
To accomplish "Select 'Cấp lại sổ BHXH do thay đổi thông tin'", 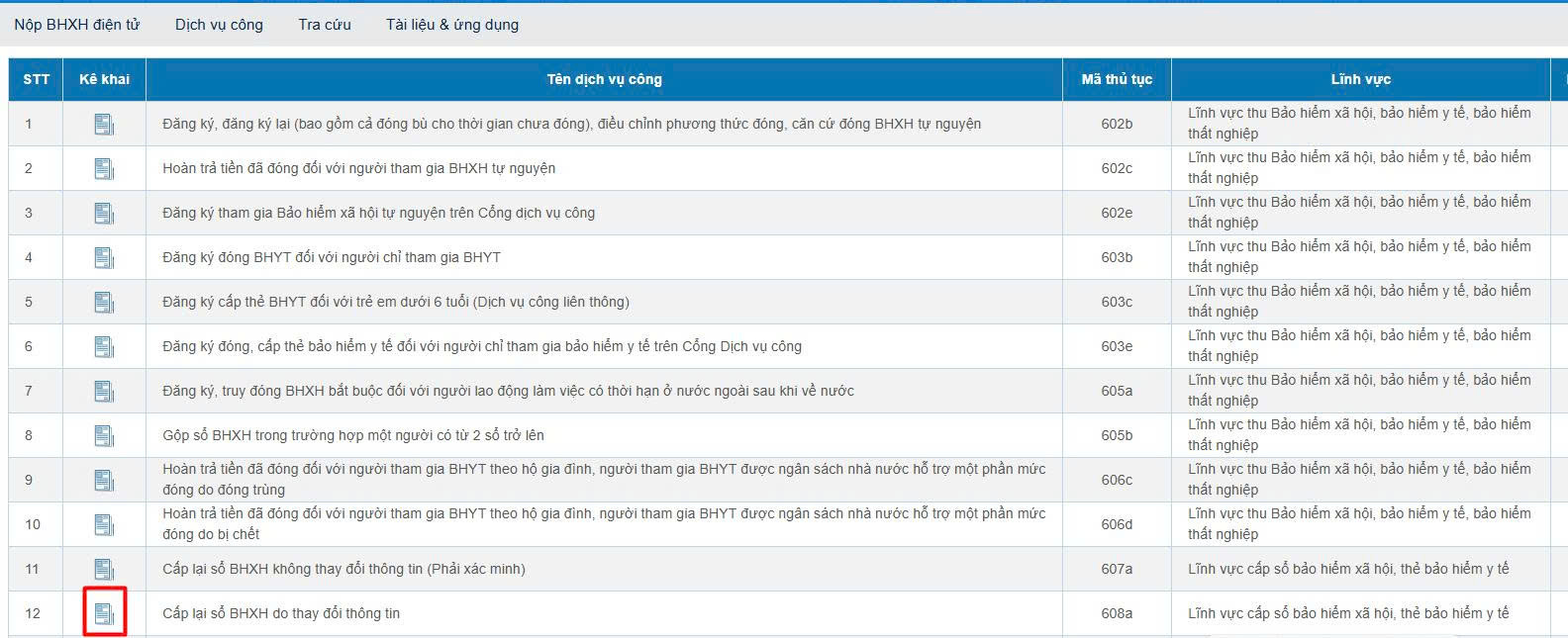I will [x=281, y=613].
